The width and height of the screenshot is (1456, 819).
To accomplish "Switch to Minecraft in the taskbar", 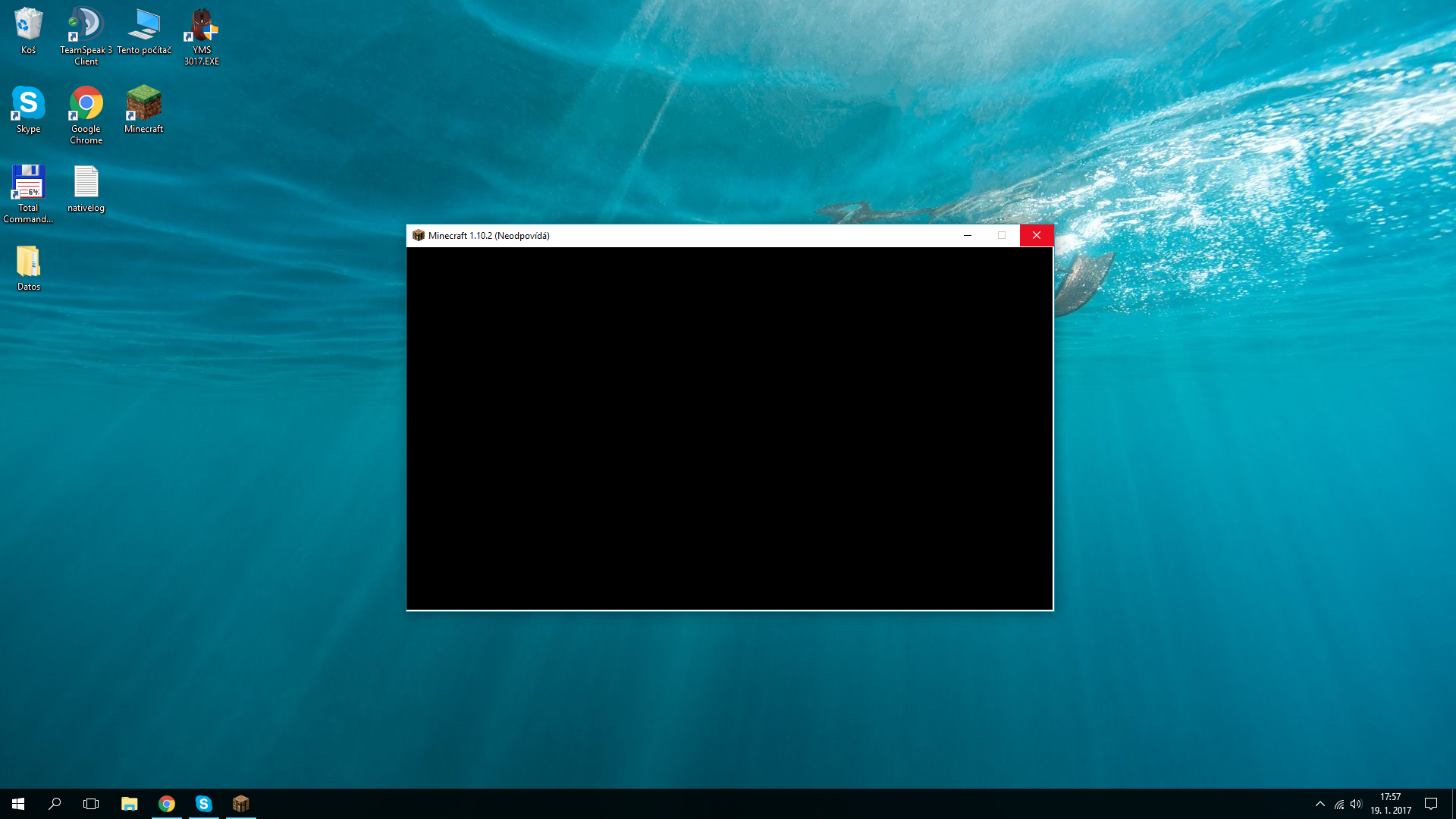I will [240, 804].
